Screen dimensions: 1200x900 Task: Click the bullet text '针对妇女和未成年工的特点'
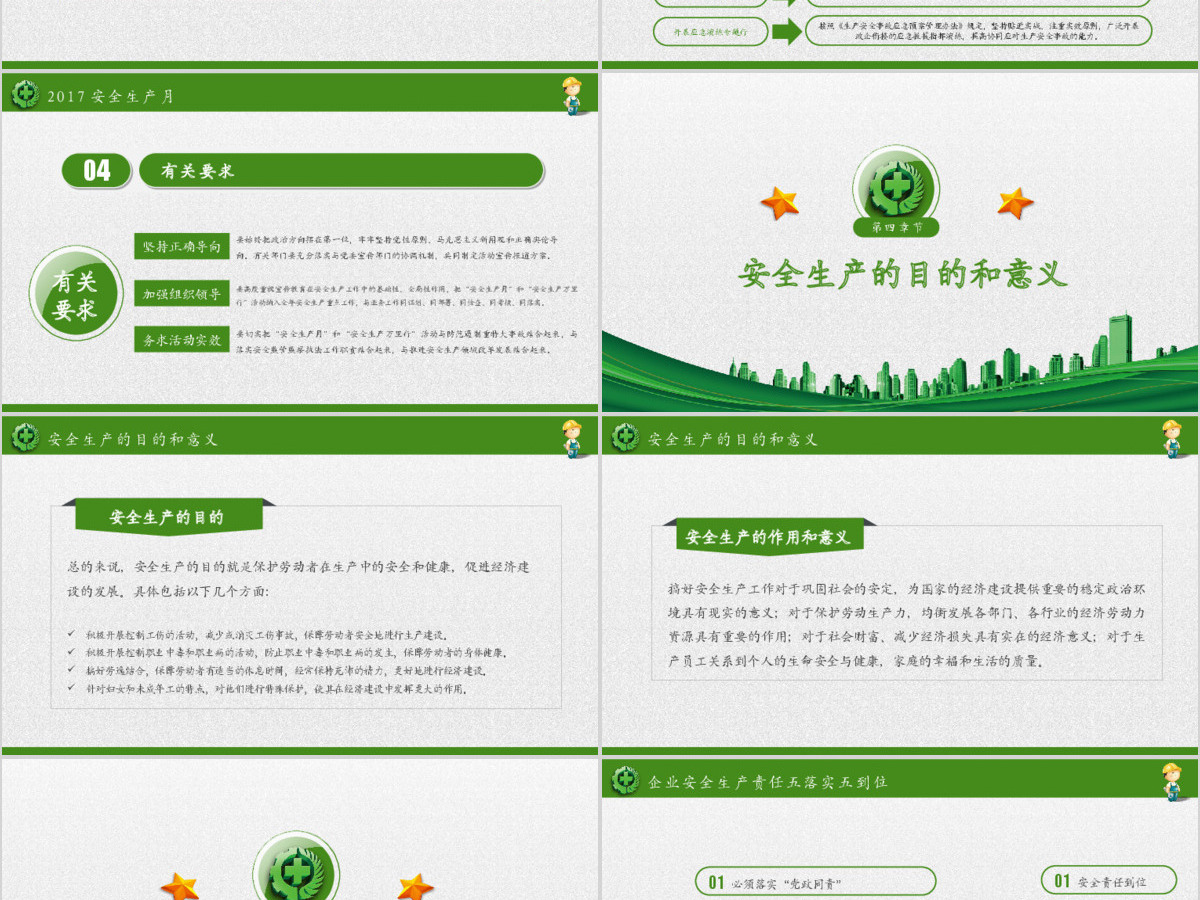pos(277,688)
